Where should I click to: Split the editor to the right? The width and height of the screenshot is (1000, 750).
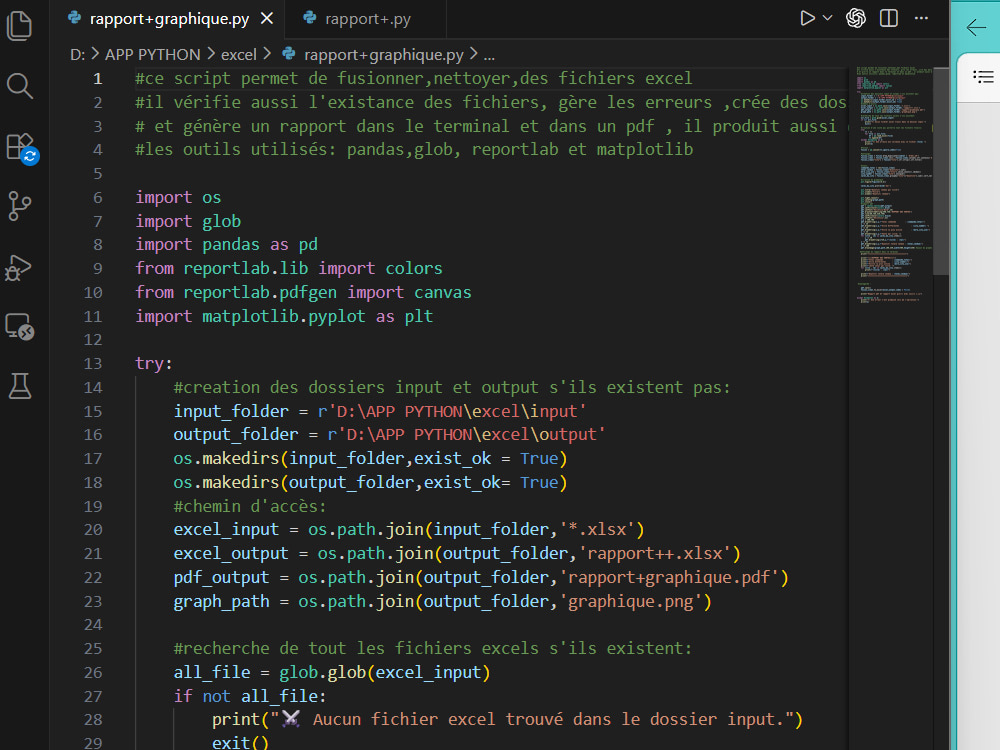(888, 18)
